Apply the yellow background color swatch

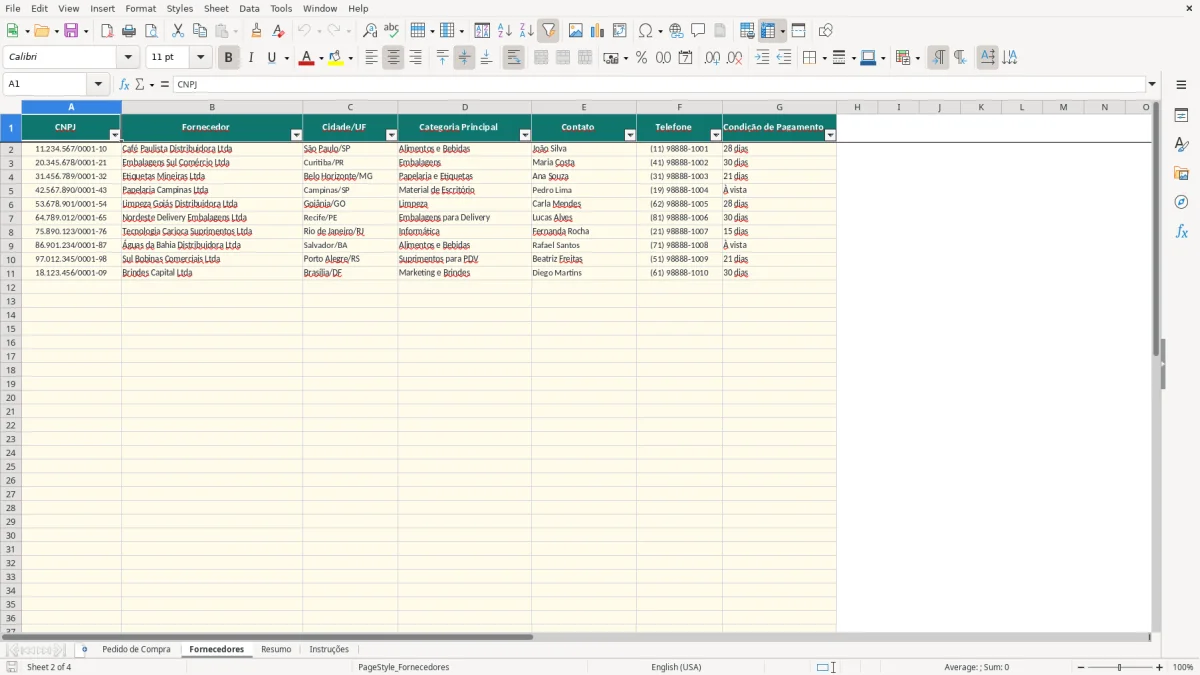(x=336, y=59)
